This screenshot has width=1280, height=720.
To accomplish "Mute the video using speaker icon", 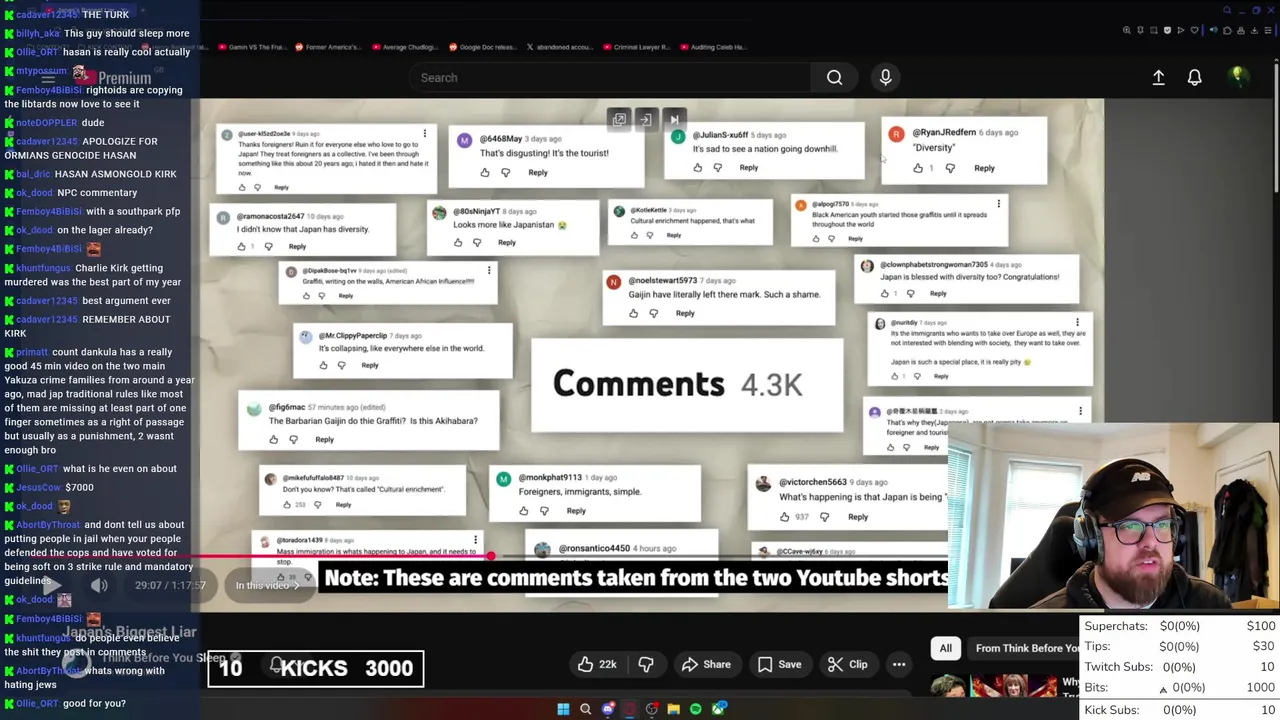I will 99,585.
